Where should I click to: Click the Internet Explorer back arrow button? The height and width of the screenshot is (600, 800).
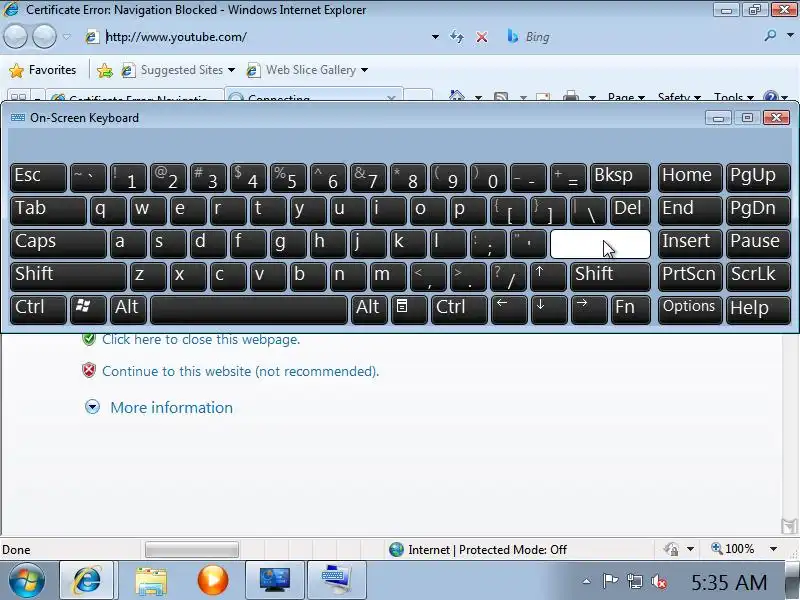click(x=15, y=37)
